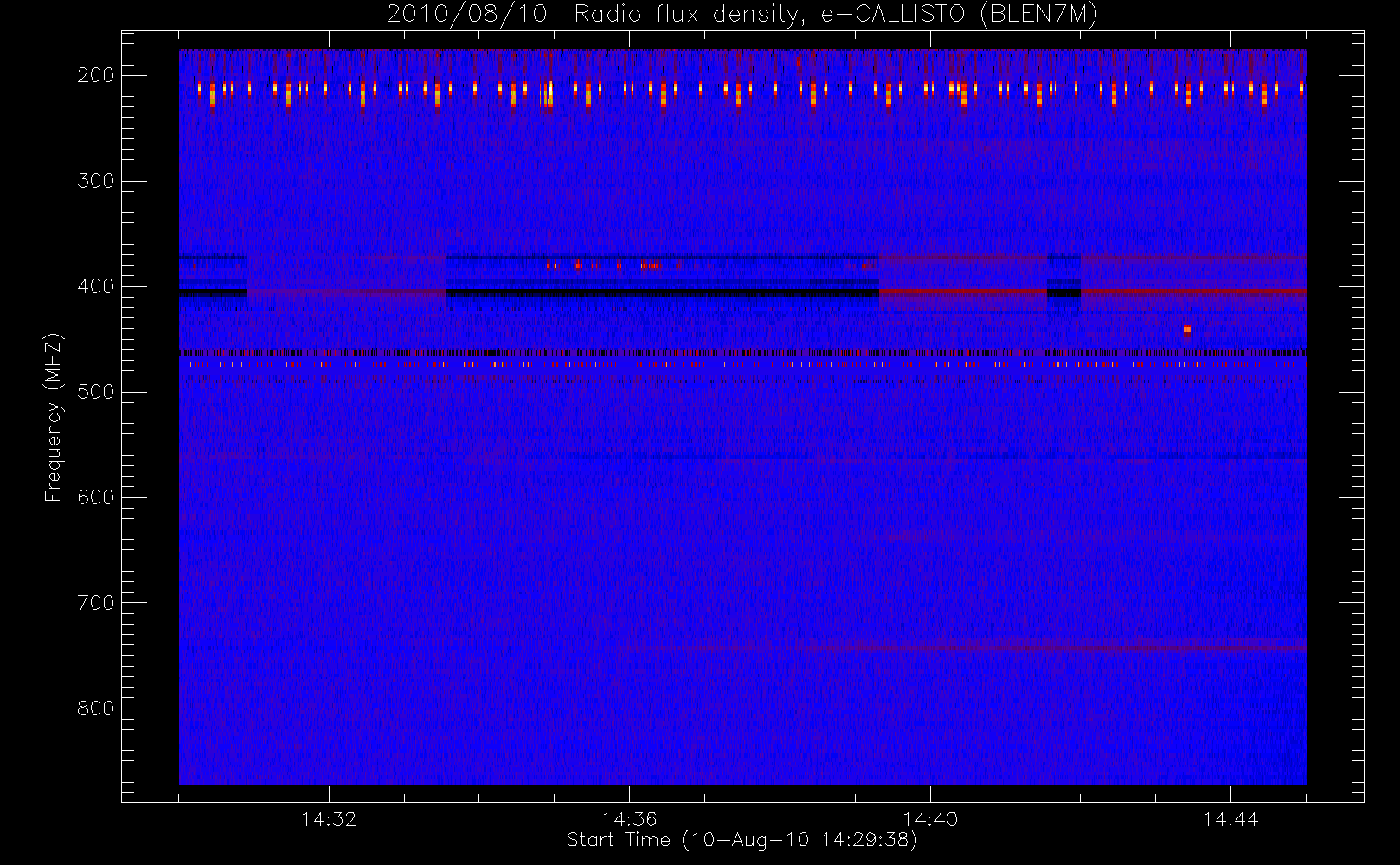Select the 600 frequency tick label

(95, 497)
